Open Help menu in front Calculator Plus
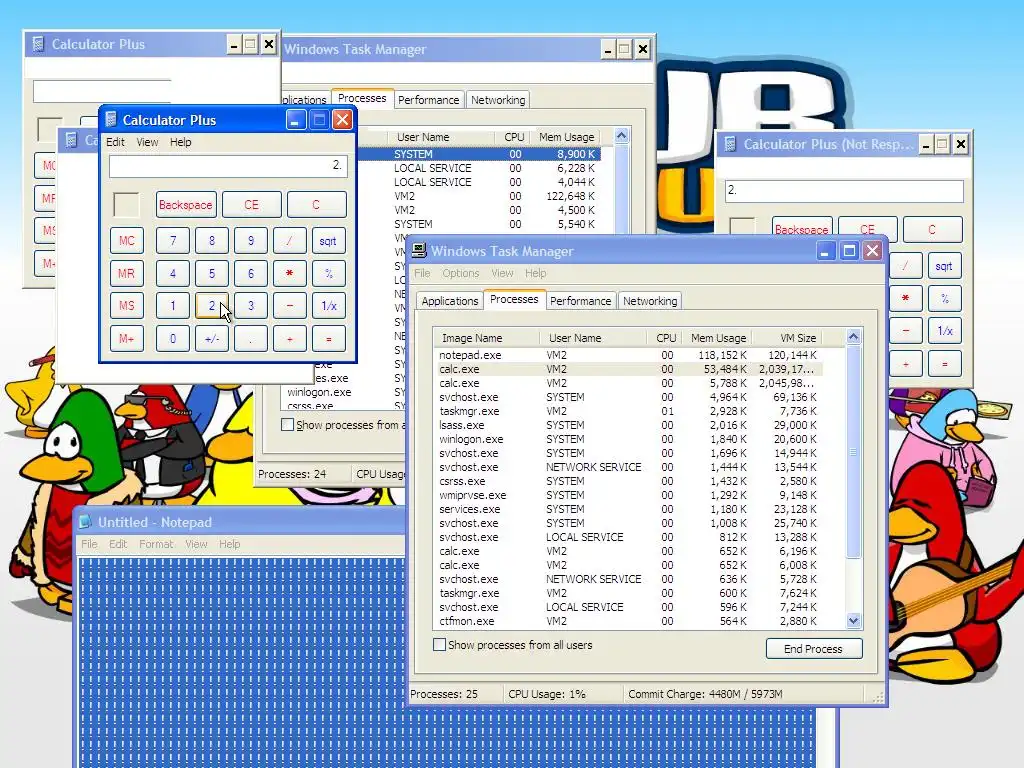Image resolution: width=1024 pixels, height=768 pixels. 180,142
